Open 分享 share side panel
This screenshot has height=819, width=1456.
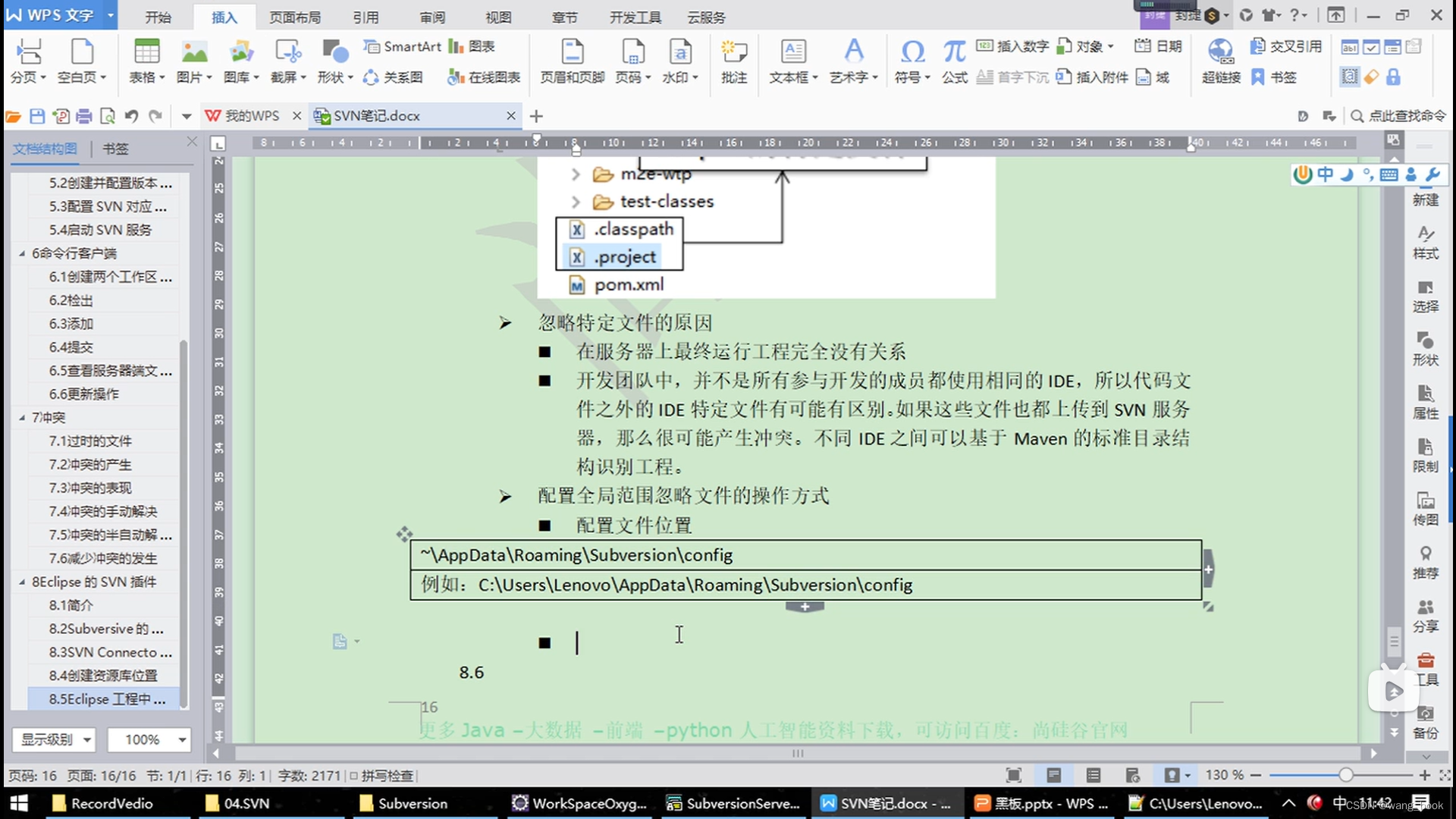pyautogui.click(x=1425, y=616)
